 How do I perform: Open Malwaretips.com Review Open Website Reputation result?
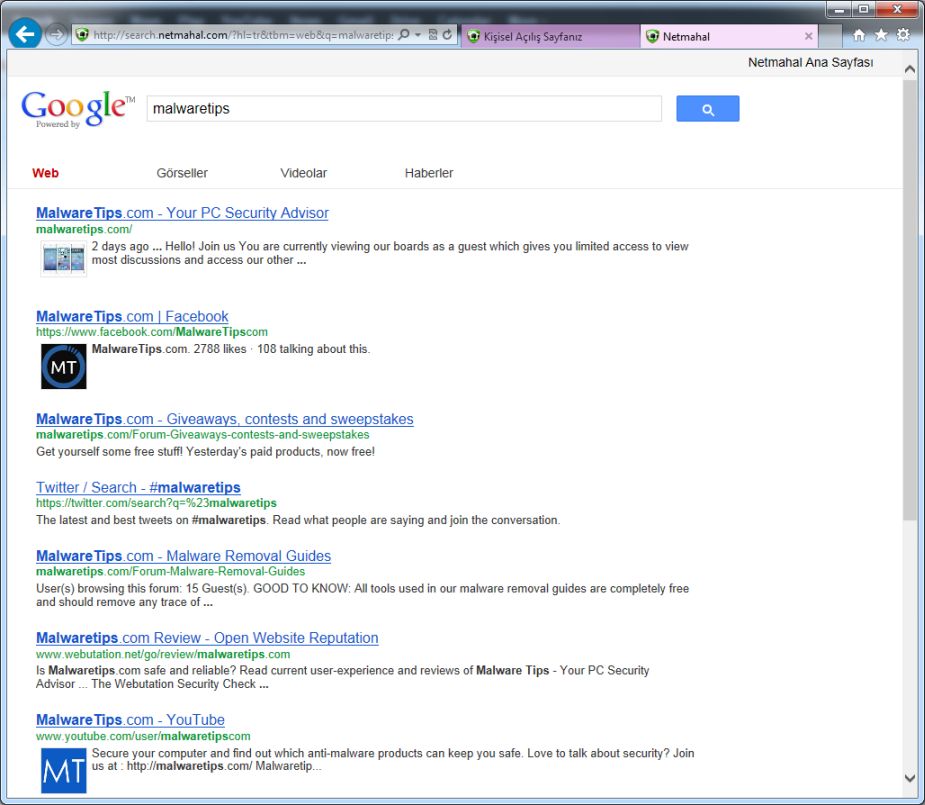point(207,638)
